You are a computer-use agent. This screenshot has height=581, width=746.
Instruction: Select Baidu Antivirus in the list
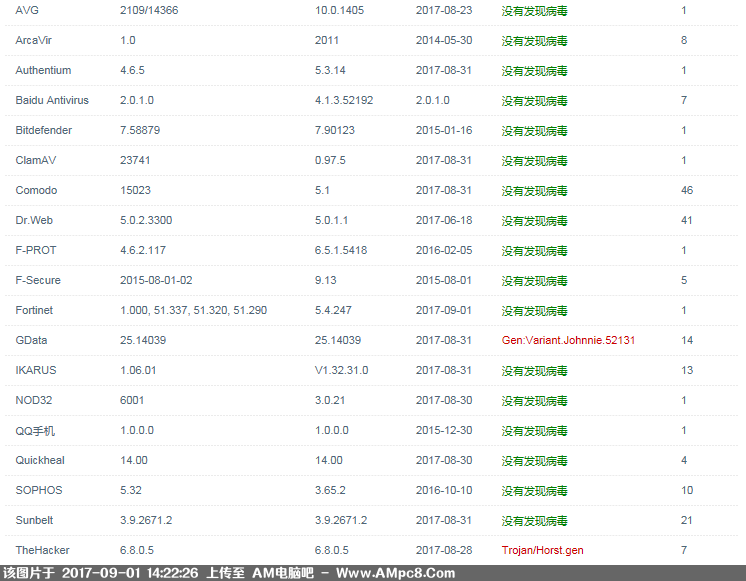click(52, 100)
